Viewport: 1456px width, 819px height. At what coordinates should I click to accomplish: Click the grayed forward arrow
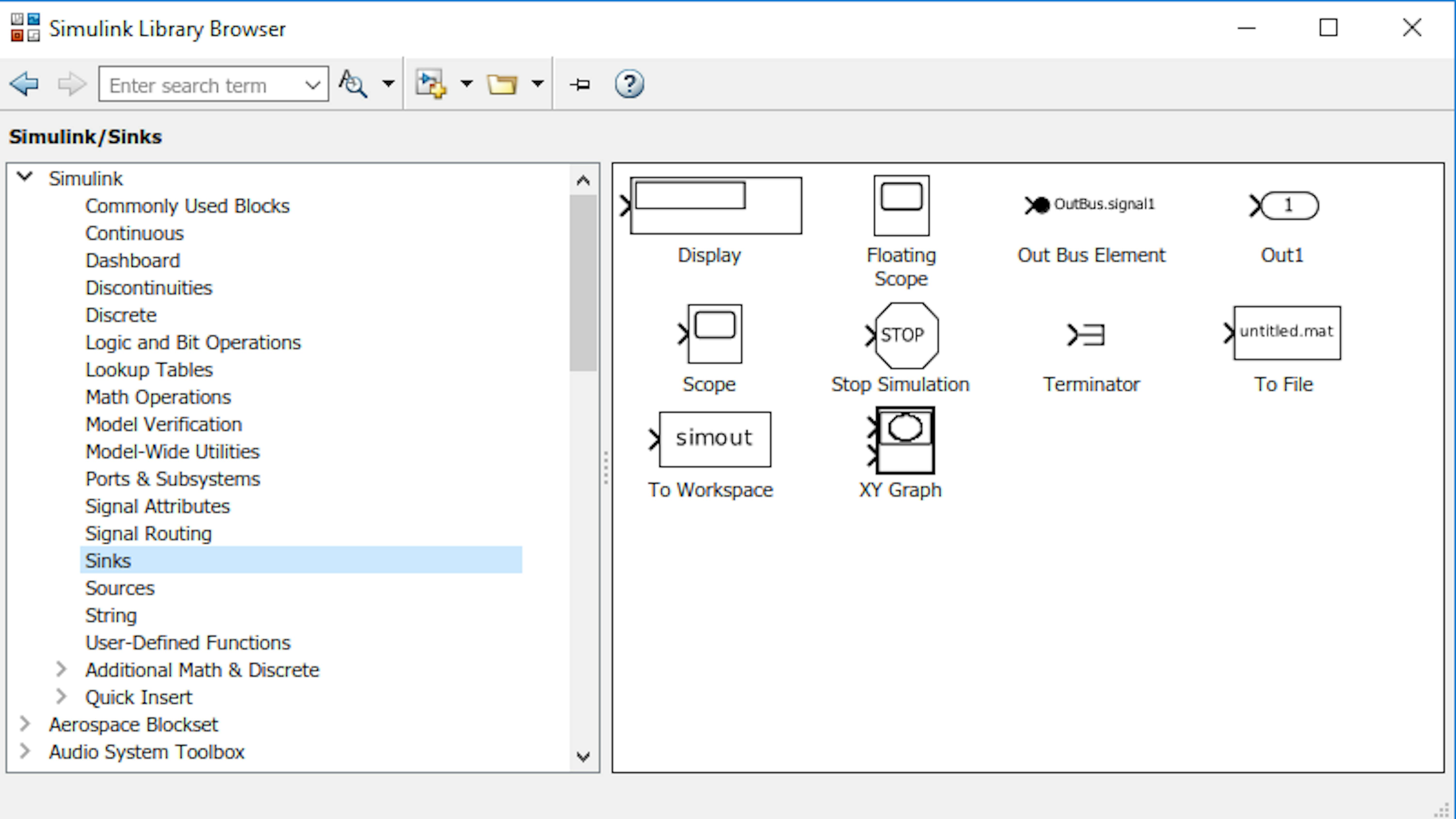72,84
